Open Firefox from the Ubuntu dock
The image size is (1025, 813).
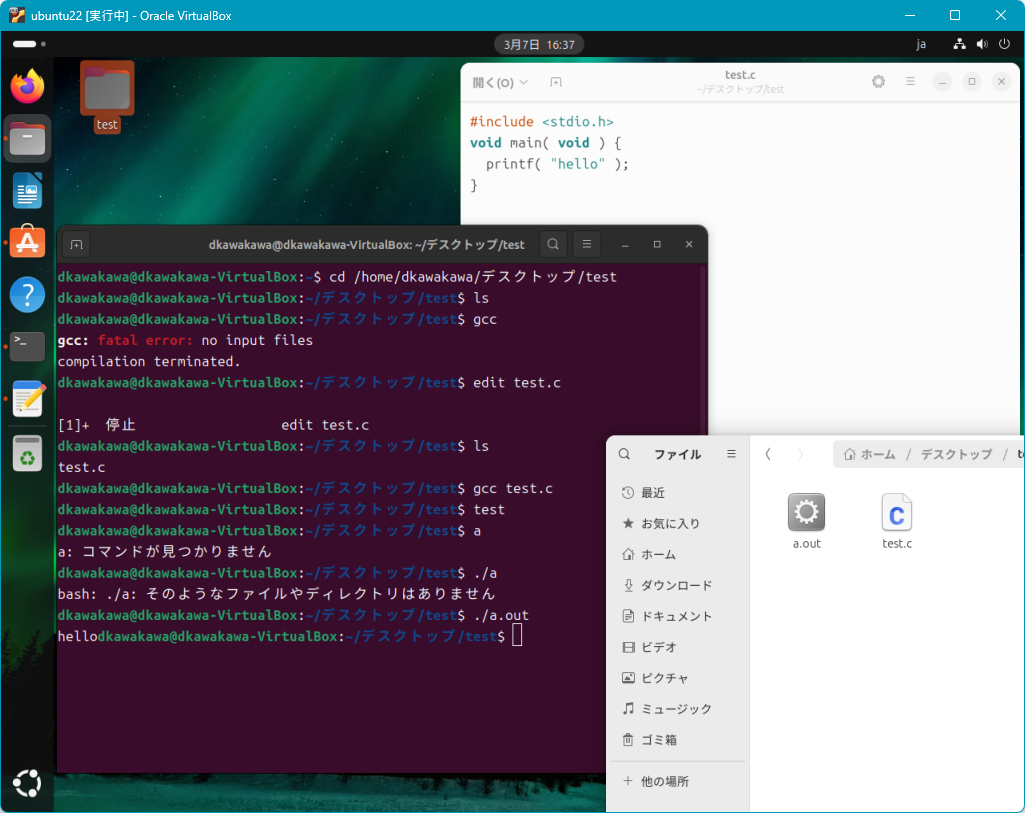27,86
